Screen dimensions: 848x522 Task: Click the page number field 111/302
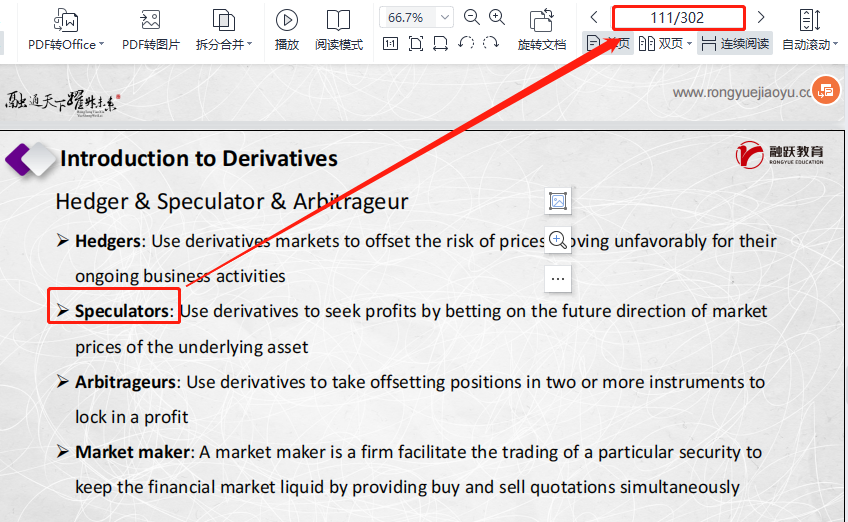pos(678,17)
